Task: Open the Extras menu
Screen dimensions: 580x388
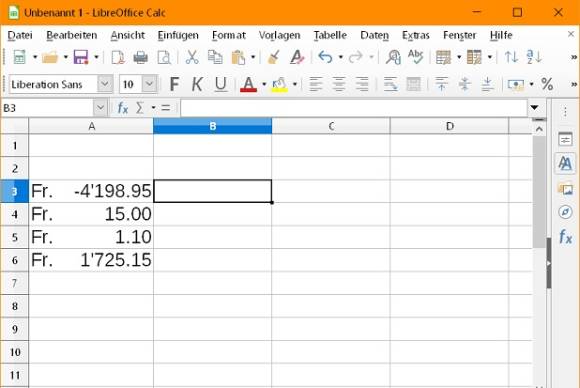Action: [x=415, y=35]
